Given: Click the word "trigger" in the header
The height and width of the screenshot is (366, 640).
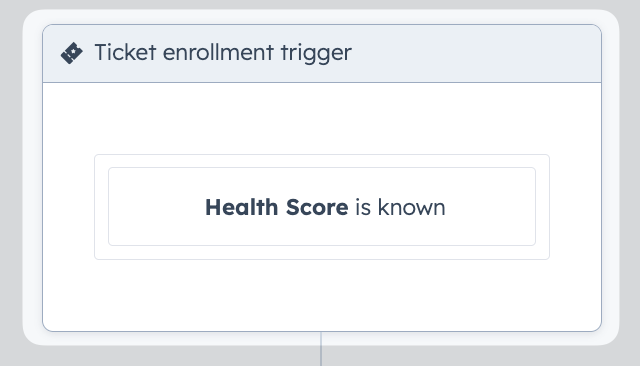Looking at the screenshot, I should [316, 53].
